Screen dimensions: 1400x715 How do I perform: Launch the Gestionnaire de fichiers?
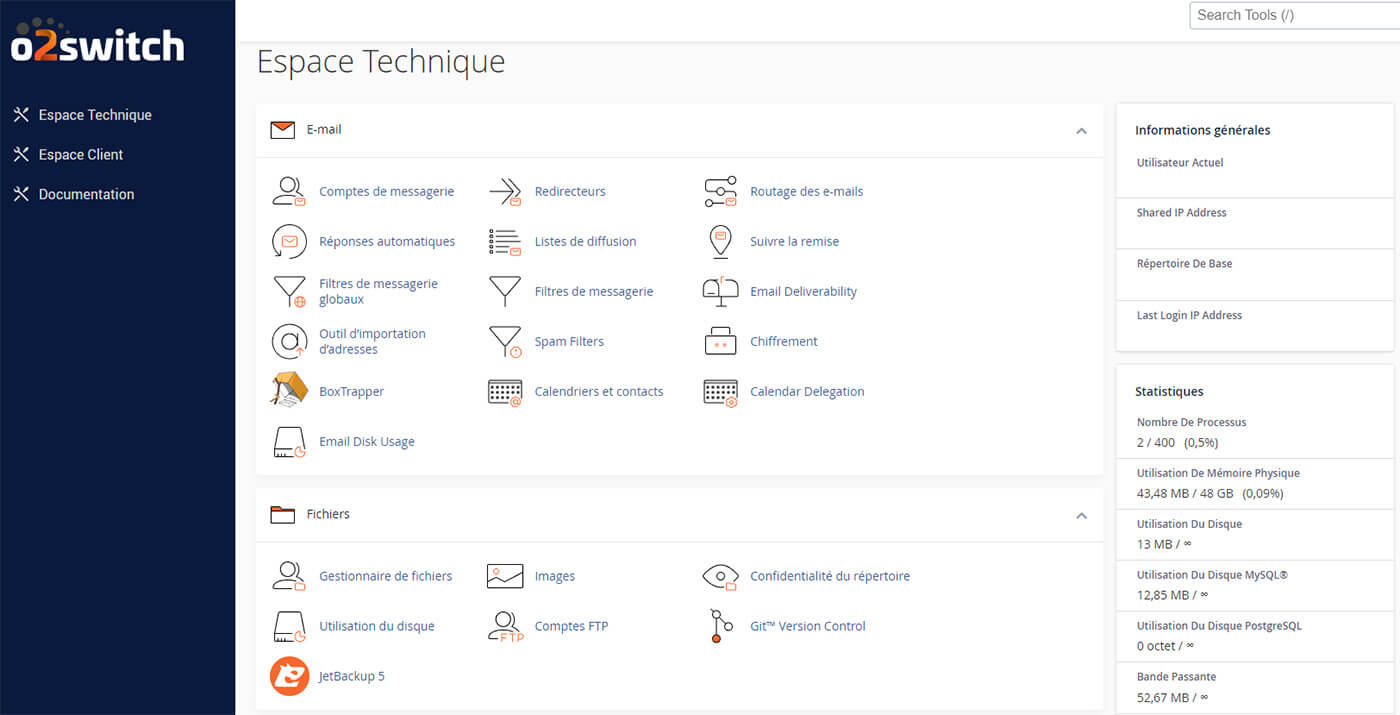point(384,575)
